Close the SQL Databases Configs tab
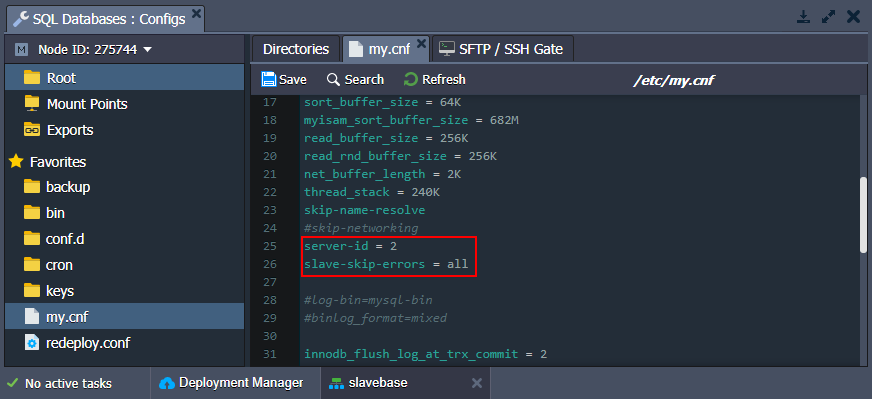Image resolution: width=872 pixels, height=399 pixels. (196, 14)
